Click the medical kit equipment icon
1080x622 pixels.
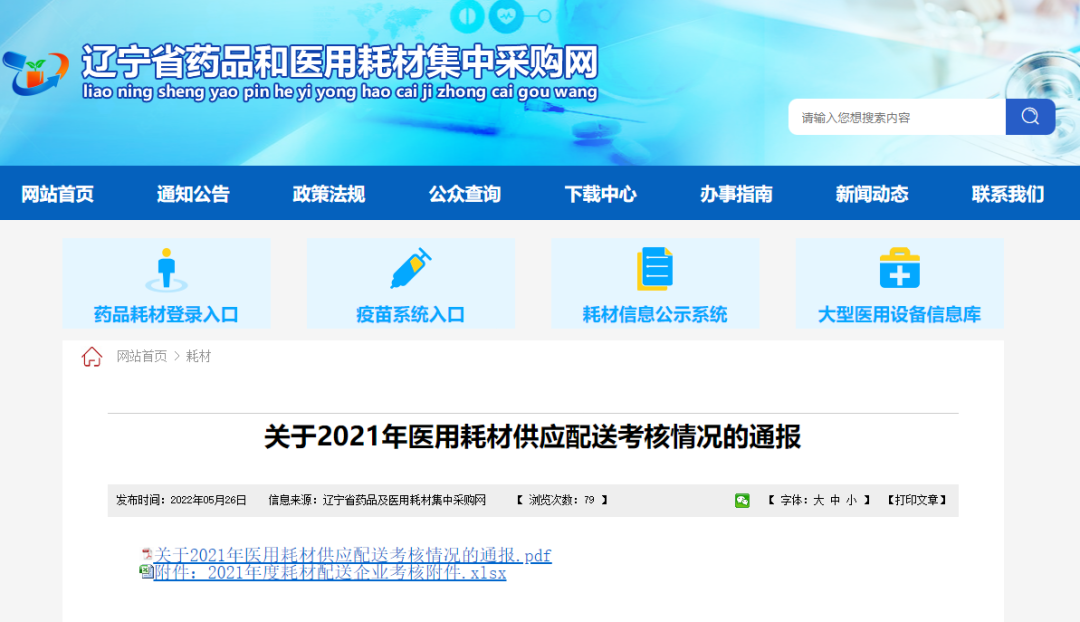(x=900, y=269)
